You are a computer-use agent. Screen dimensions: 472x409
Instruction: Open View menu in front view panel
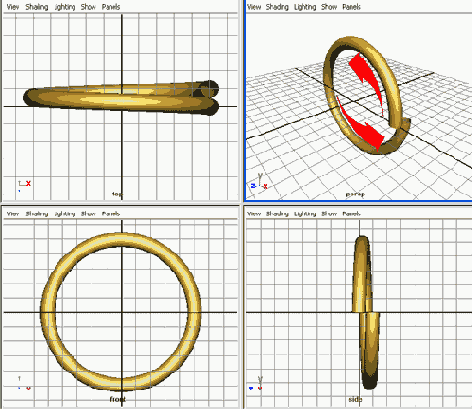(13, 214)
